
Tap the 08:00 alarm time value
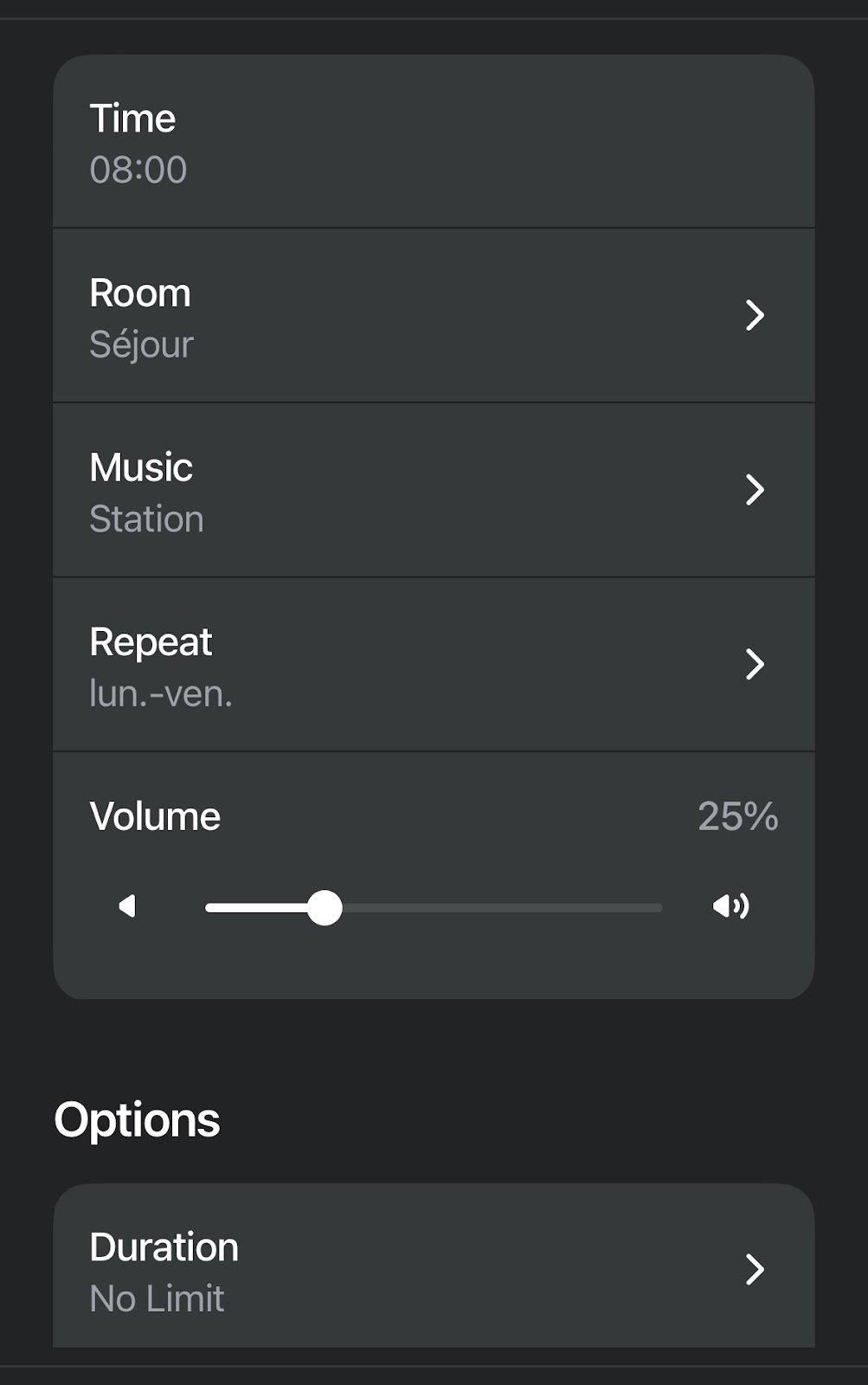coord(138,170)
